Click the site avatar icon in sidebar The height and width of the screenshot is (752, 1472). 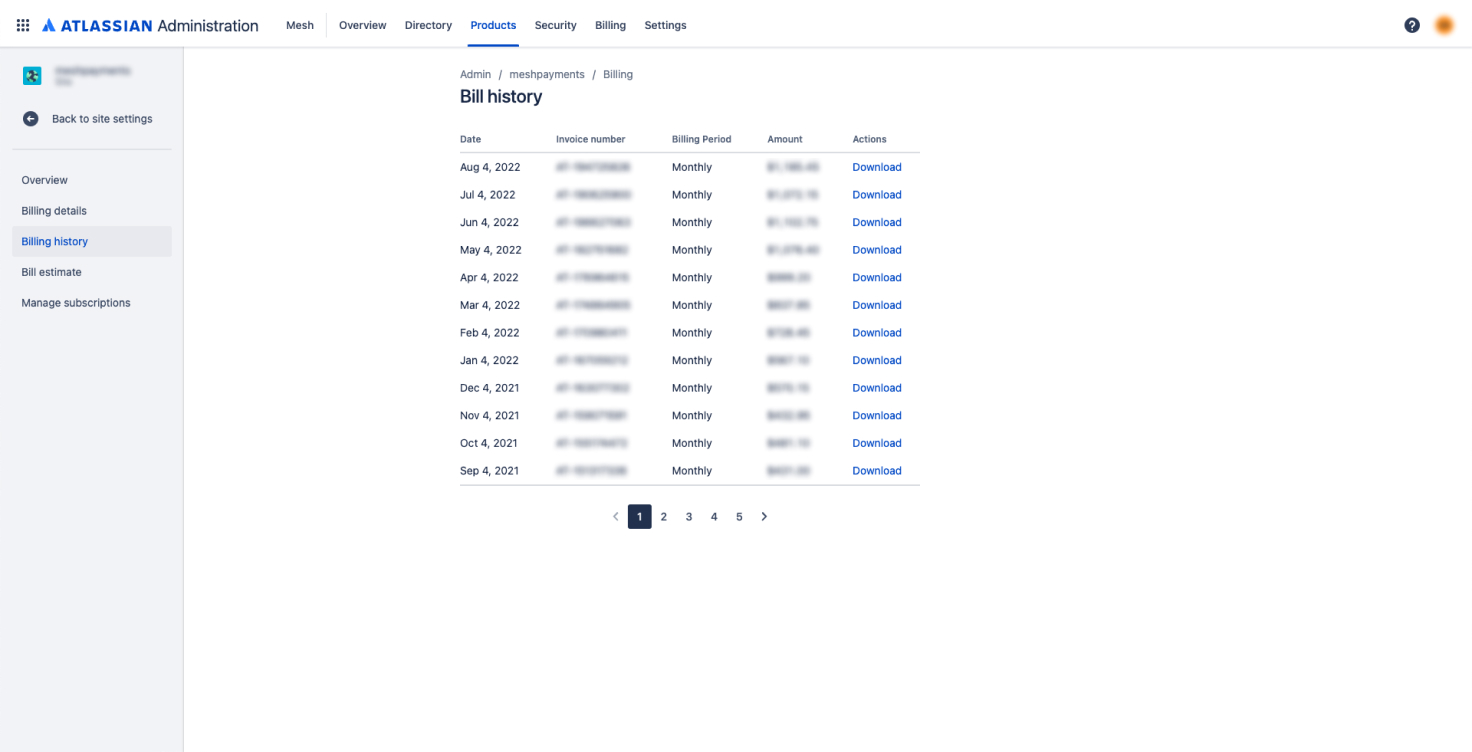(32, 76)
